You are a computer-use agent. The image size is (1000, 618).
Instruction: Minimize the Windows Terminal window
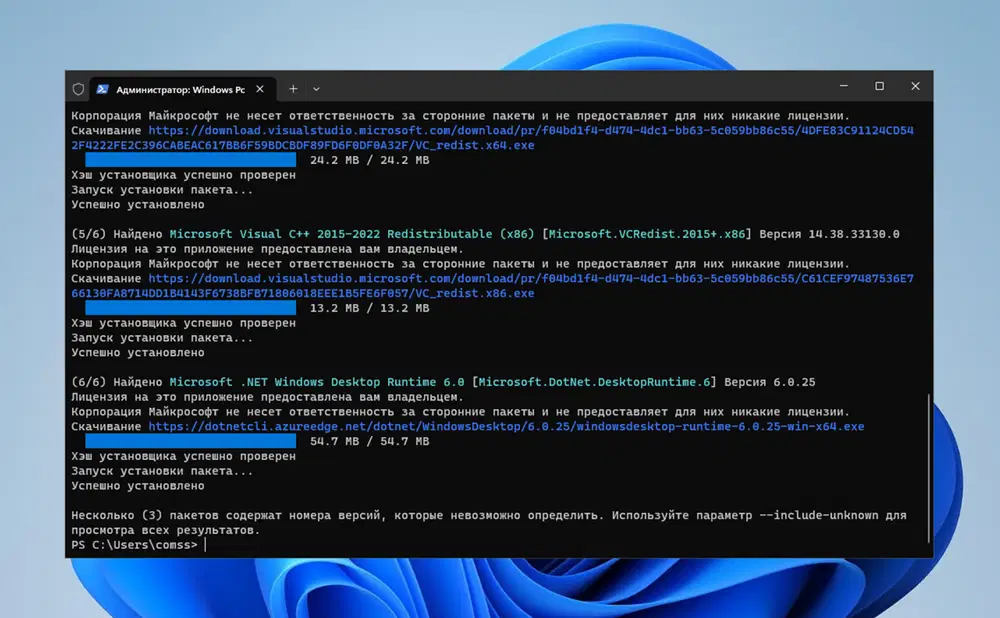(x=844, y=85)
